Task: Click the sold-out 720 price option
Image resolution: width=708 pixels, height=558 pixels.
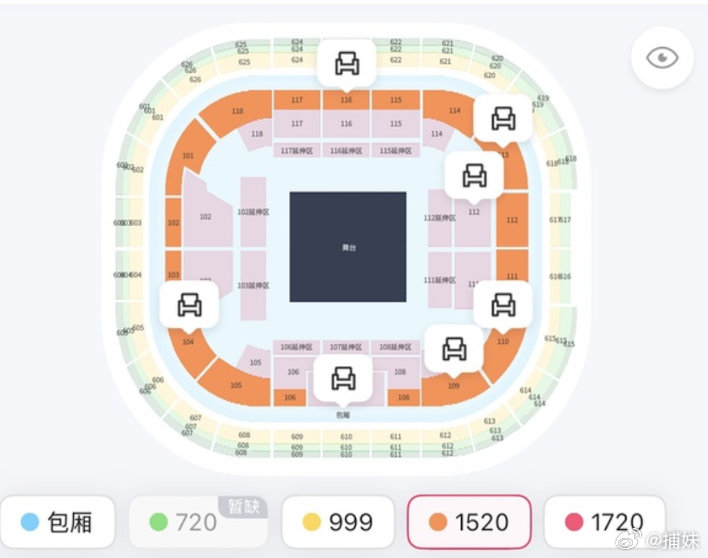Action: pyautogui.click(x=198, y=522)
